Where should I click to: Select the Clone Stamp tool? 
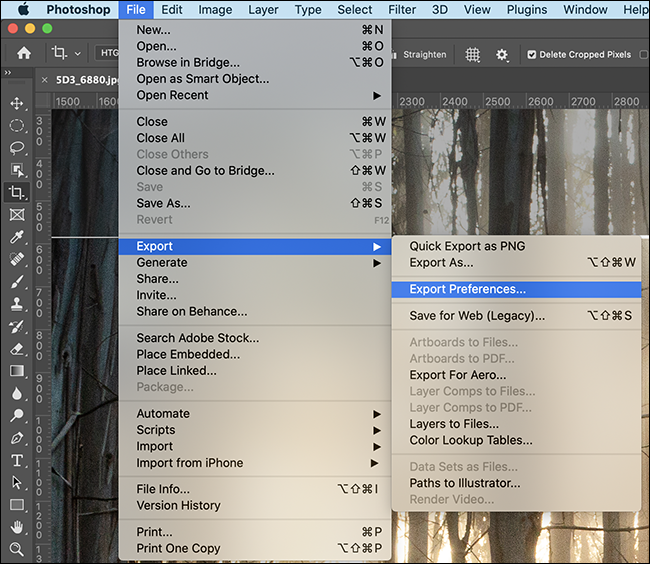(x=17, y=304)
